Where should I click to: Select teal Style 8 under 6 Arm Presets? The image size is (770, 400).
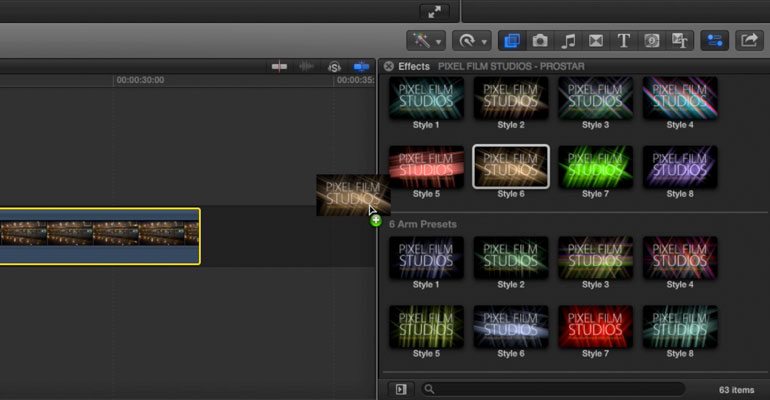(680, 327)
